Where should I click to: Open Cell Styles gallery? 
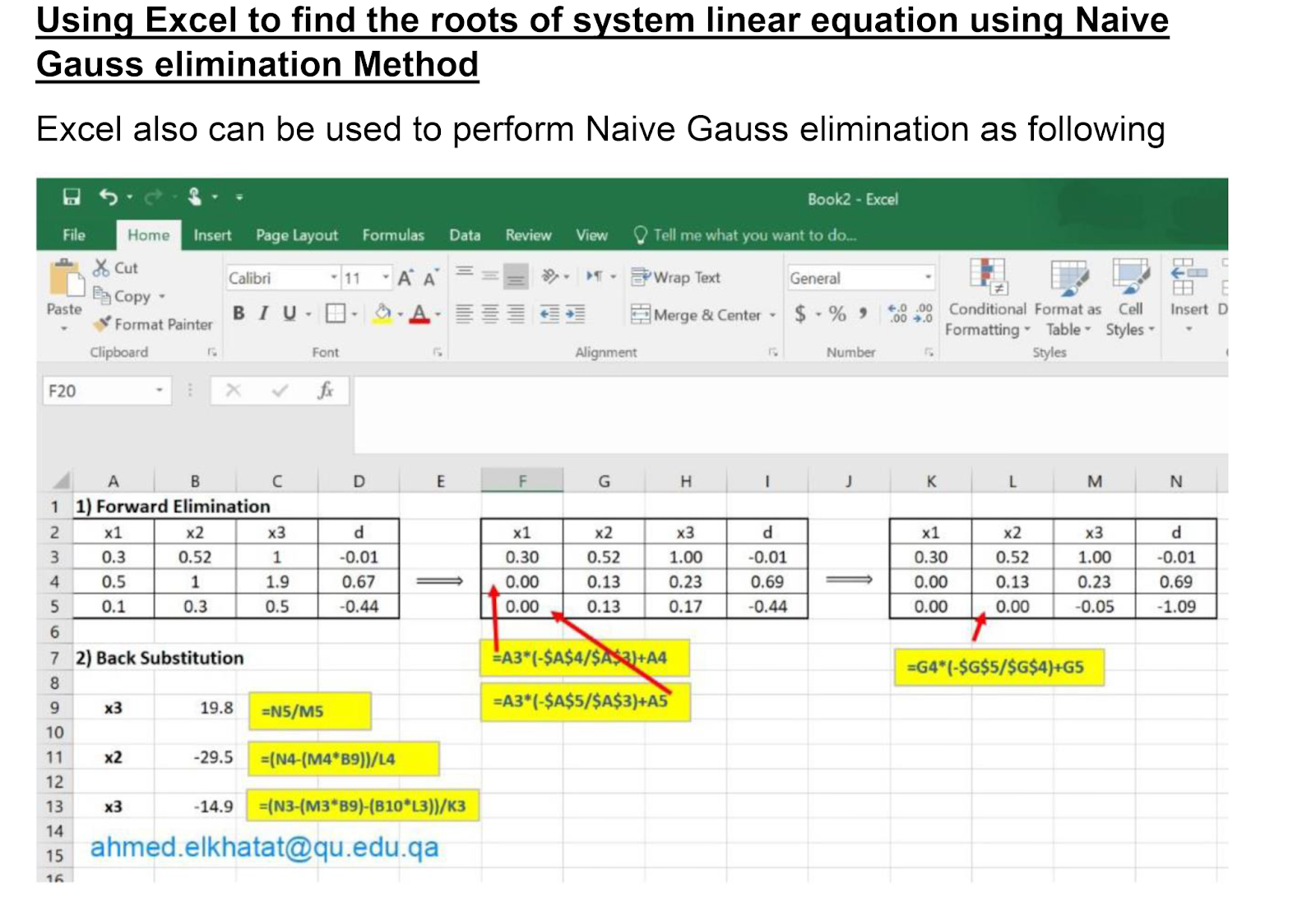(x=1131, y=298)
